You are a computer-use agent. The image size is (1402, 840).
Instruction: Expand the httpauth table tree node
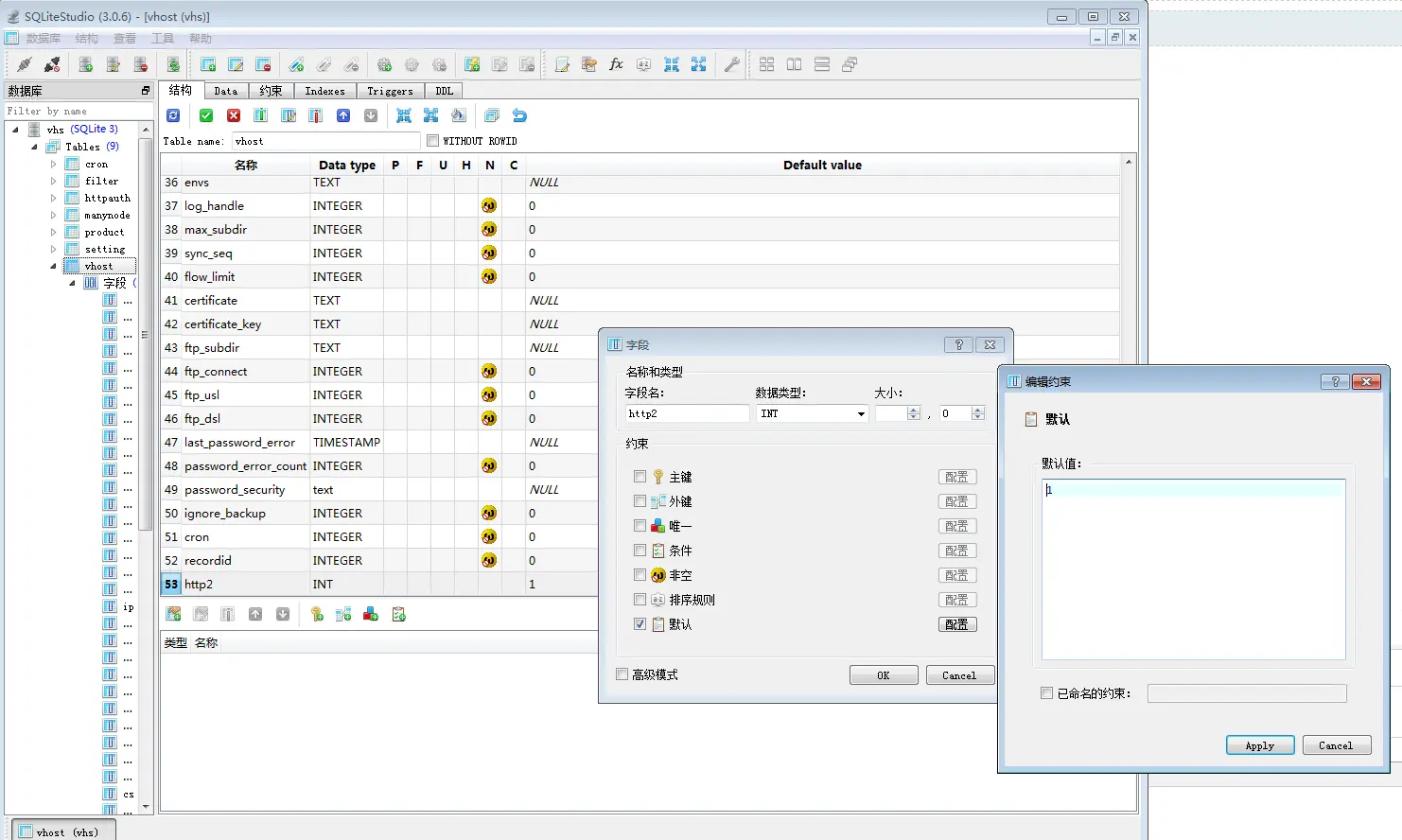[x=54, y=198]
